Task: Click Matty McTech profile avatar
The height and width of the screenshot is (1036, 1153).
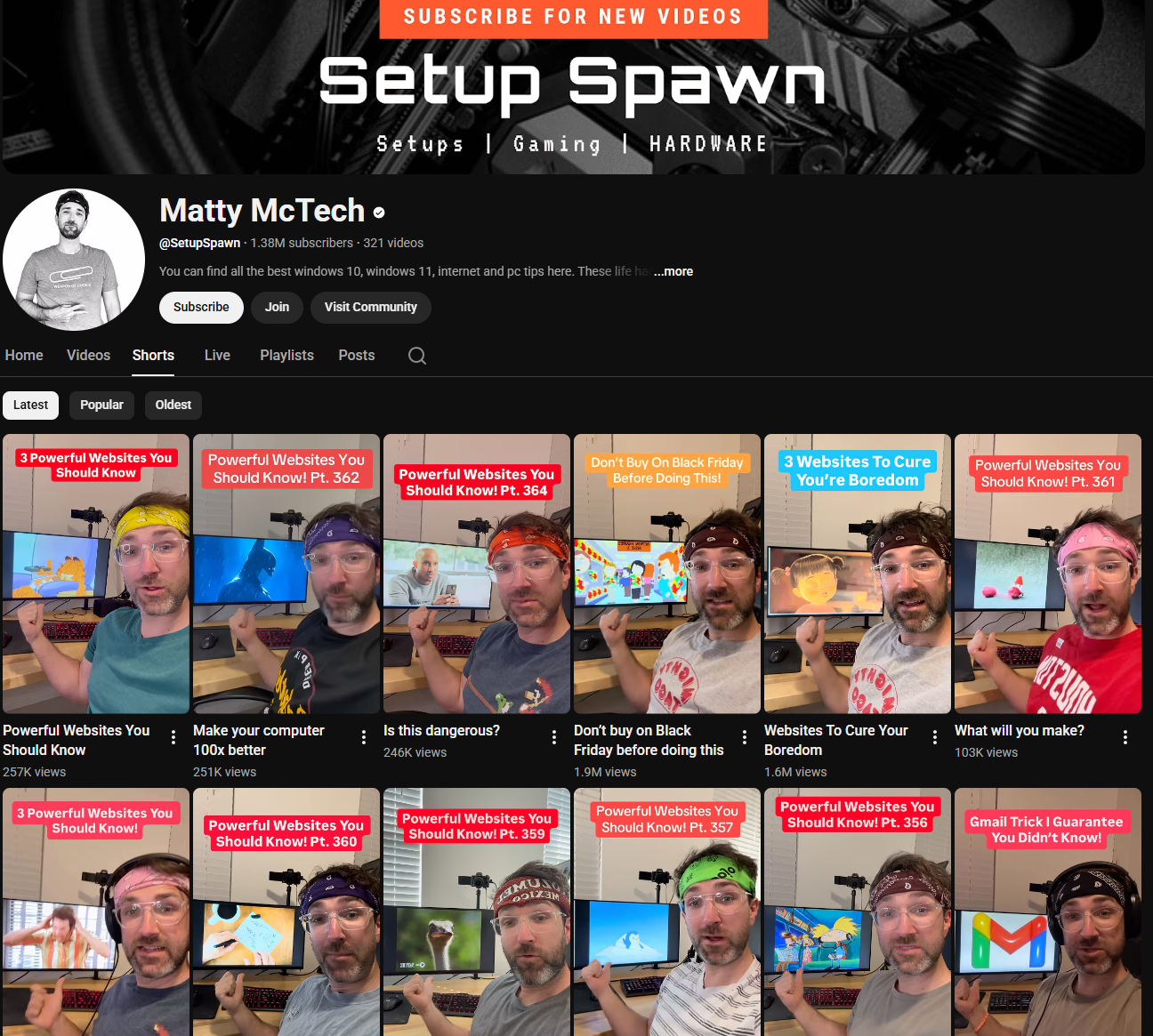Action: tap(74, 260)
